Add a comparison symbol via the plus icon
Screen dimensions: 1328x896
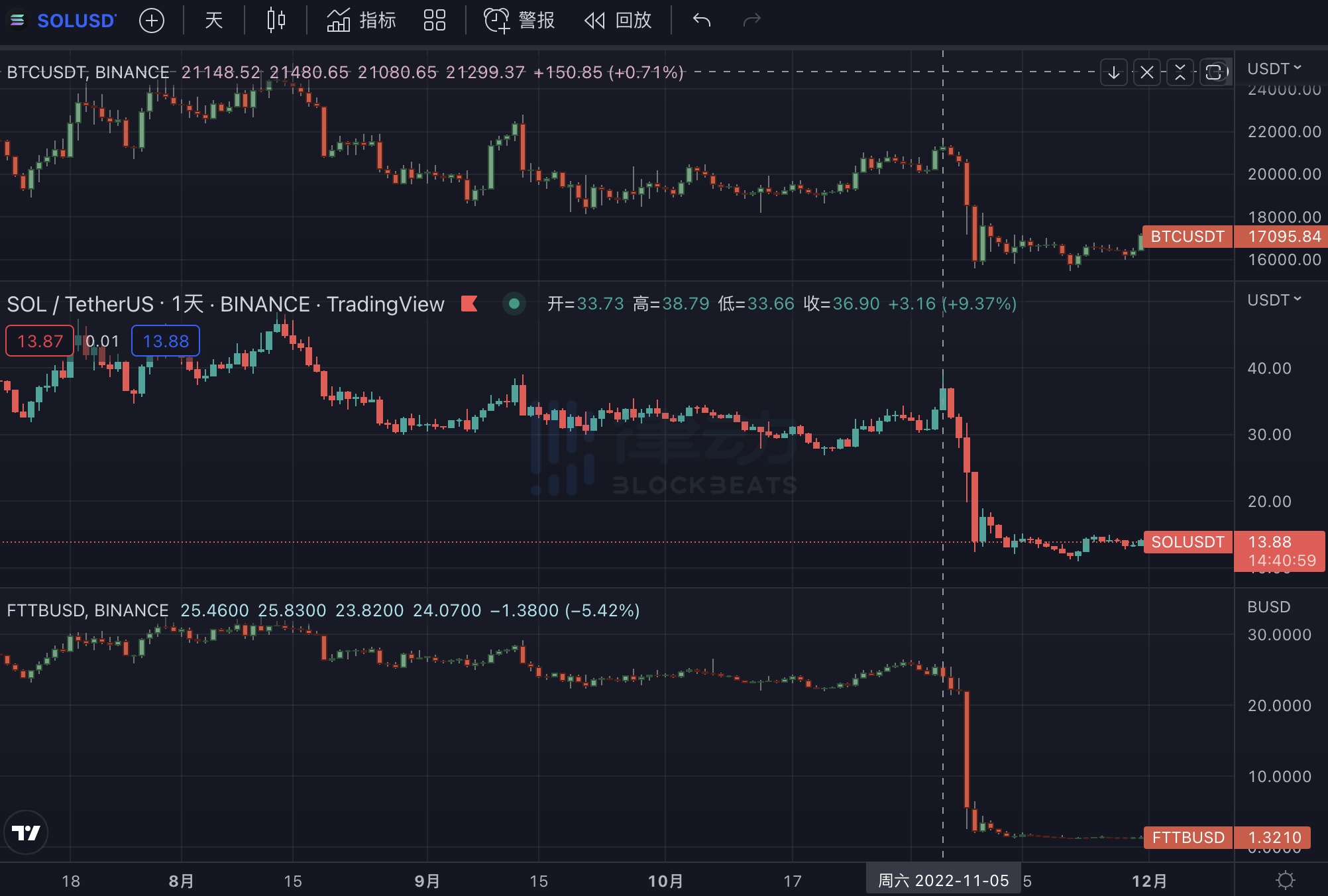[x=152, y=21]
